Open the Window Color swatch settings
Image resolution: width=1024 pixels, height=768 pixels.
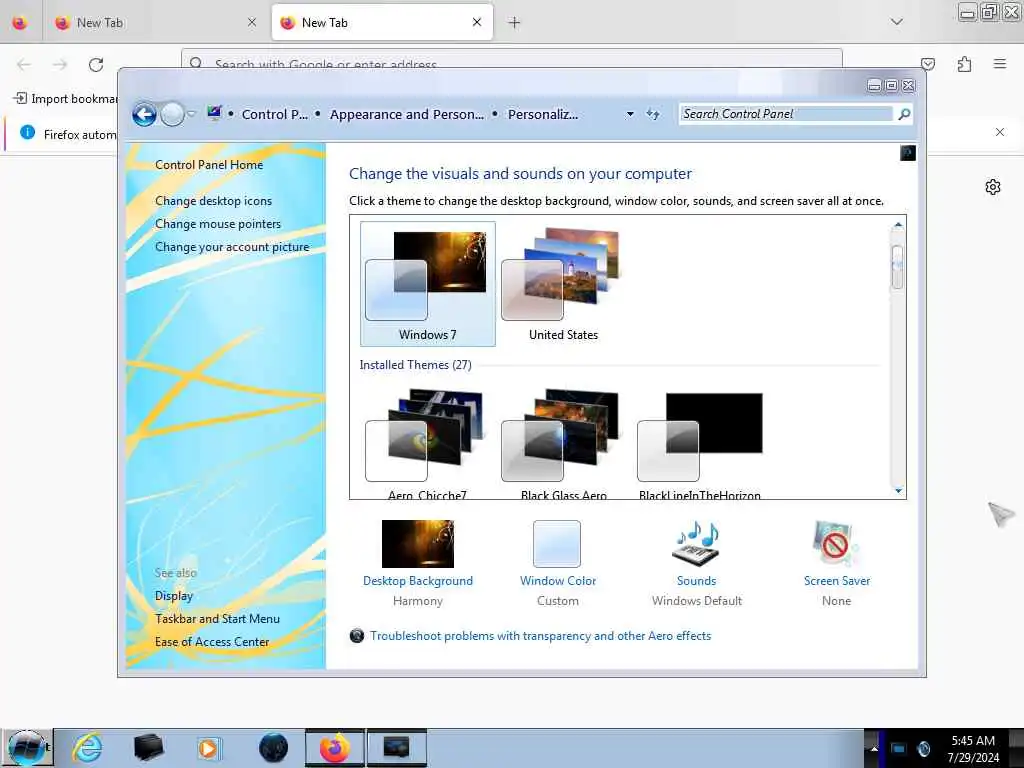point(557,543)
